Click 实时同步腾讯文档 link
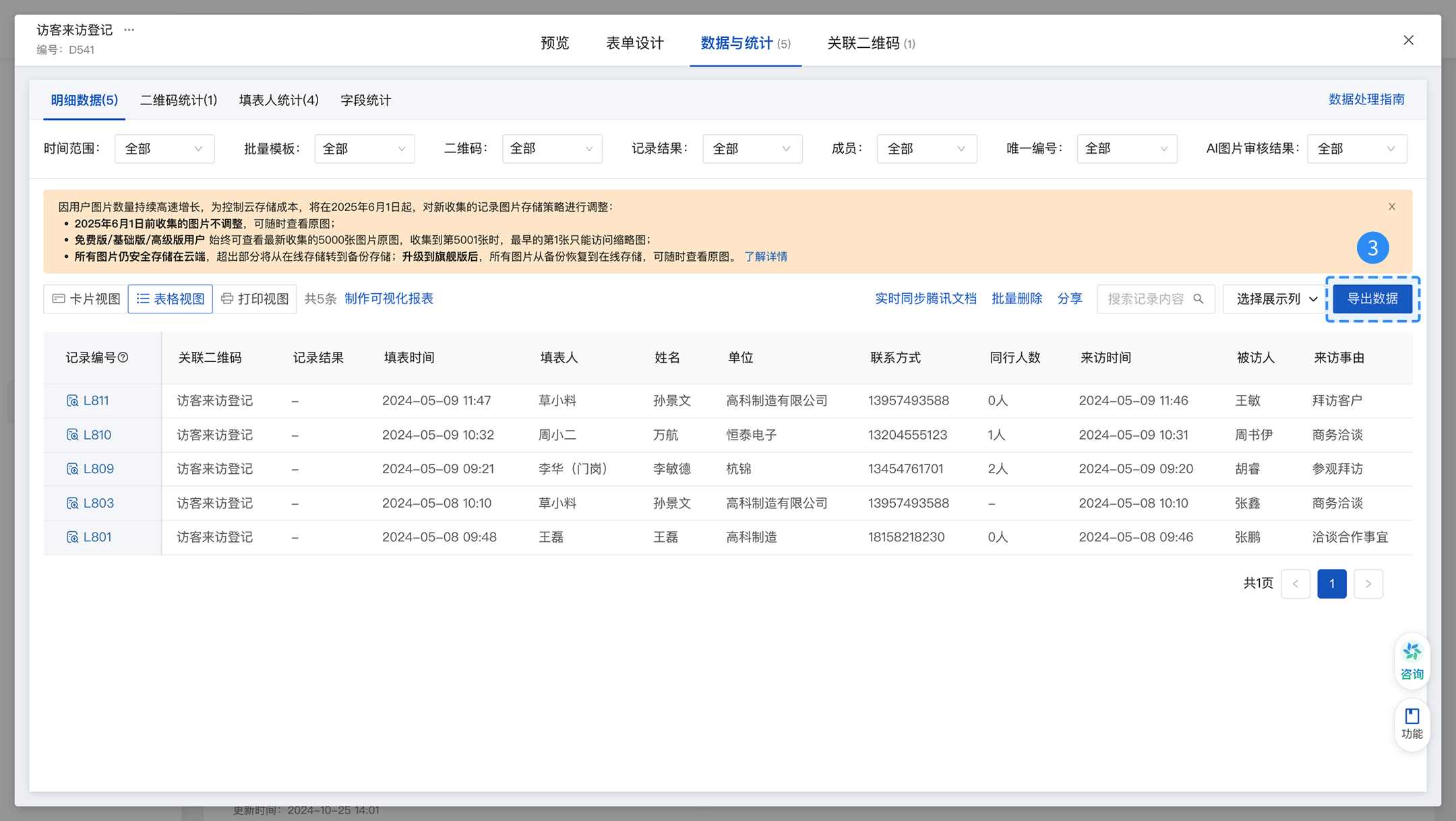This screenshot has width=1456, height=821. [x=926, y=299]
